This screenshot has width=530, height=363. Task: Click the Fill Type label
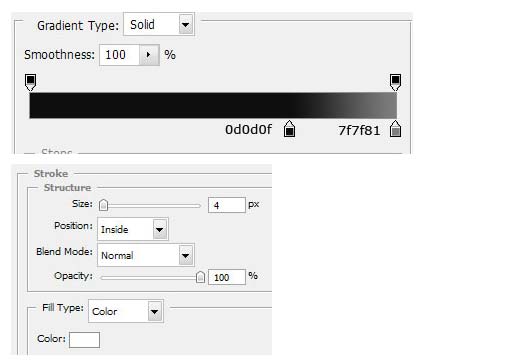click(63, 308)
